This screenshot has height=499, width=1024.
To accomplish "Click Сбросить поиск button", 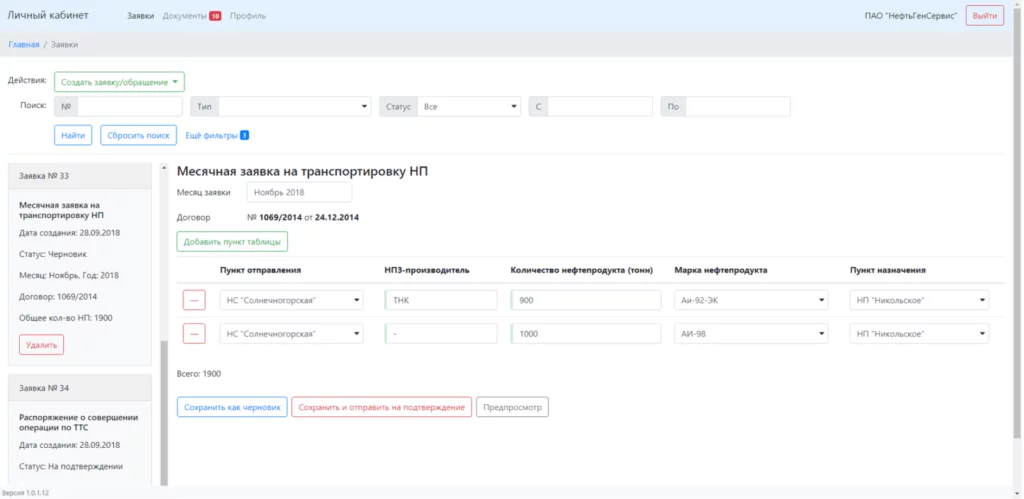I will tap(138, 135).
